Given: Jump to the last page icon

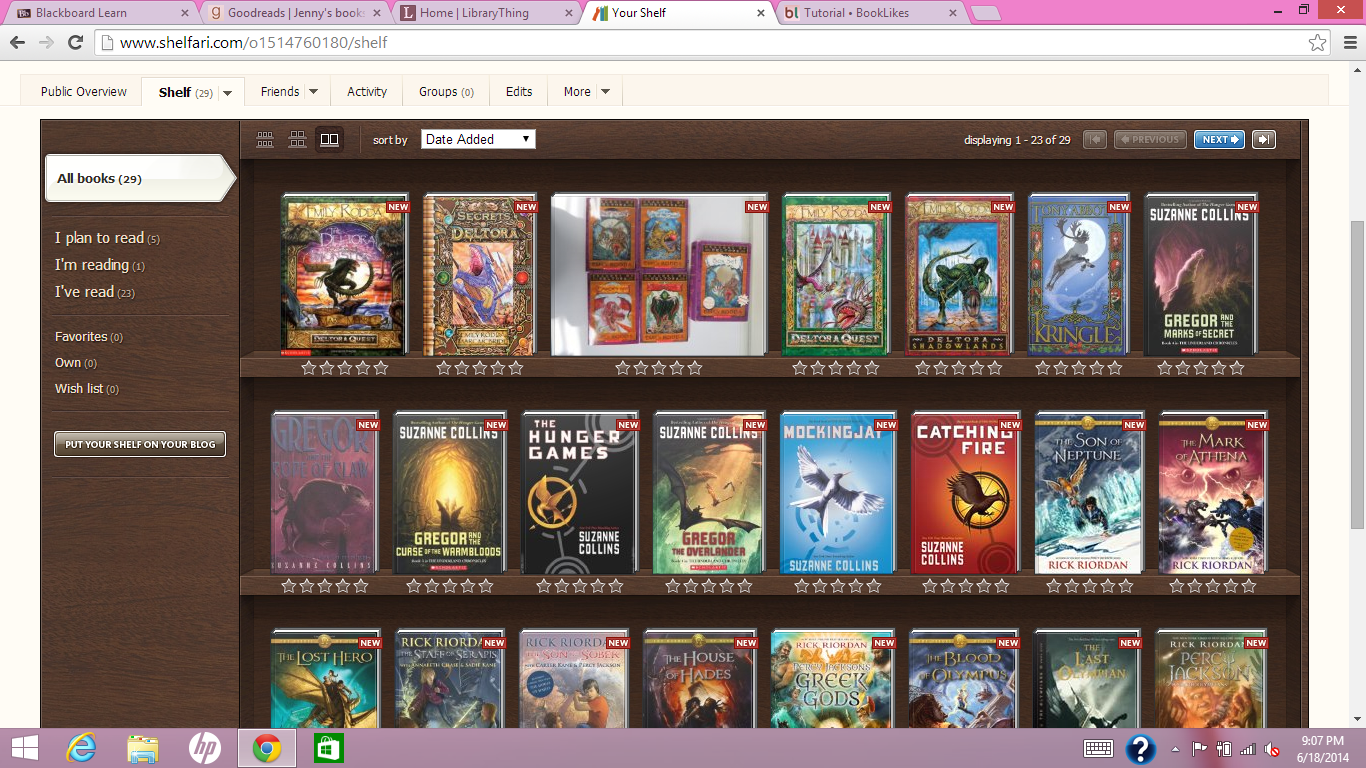Looking at the screenshot, I should [1262, 139].
